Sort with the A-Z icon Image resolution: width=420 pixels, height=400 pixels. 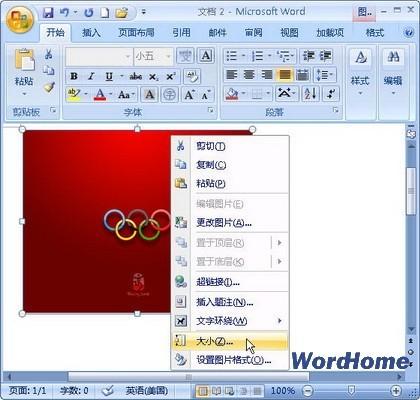point(311,94)
